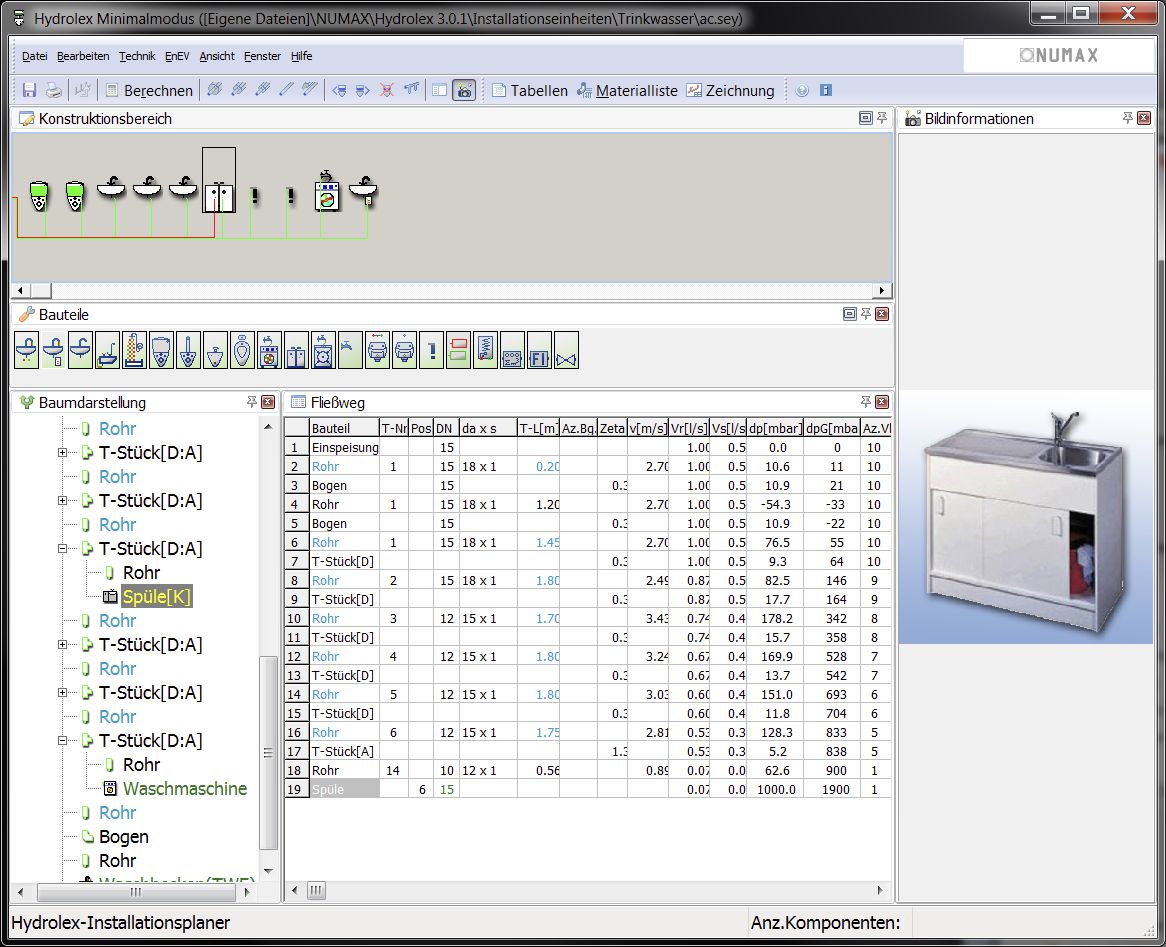Image resolution: width=1166 pixels, height=947 pixels.
Task: Select Waschmaschine in the tree
Action: click(x=184, y=789)
